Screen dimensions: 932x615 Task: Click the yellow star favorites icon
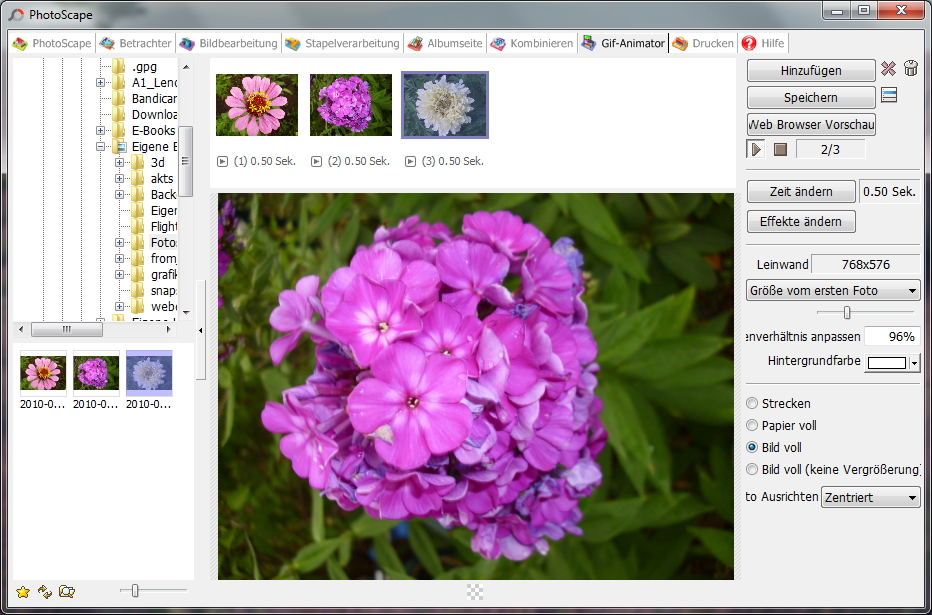(x=23, y=592)
